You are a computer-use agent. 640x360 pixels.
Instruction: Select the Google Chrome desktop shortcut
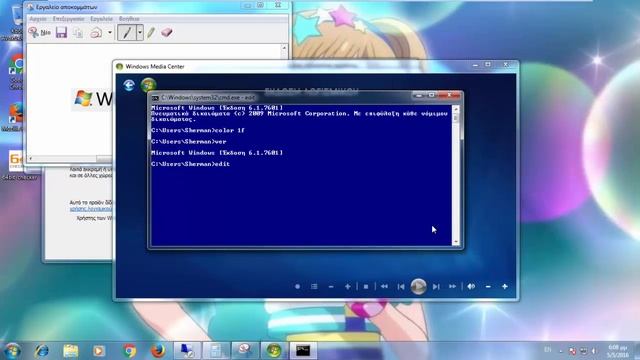(x=16, y=71)
